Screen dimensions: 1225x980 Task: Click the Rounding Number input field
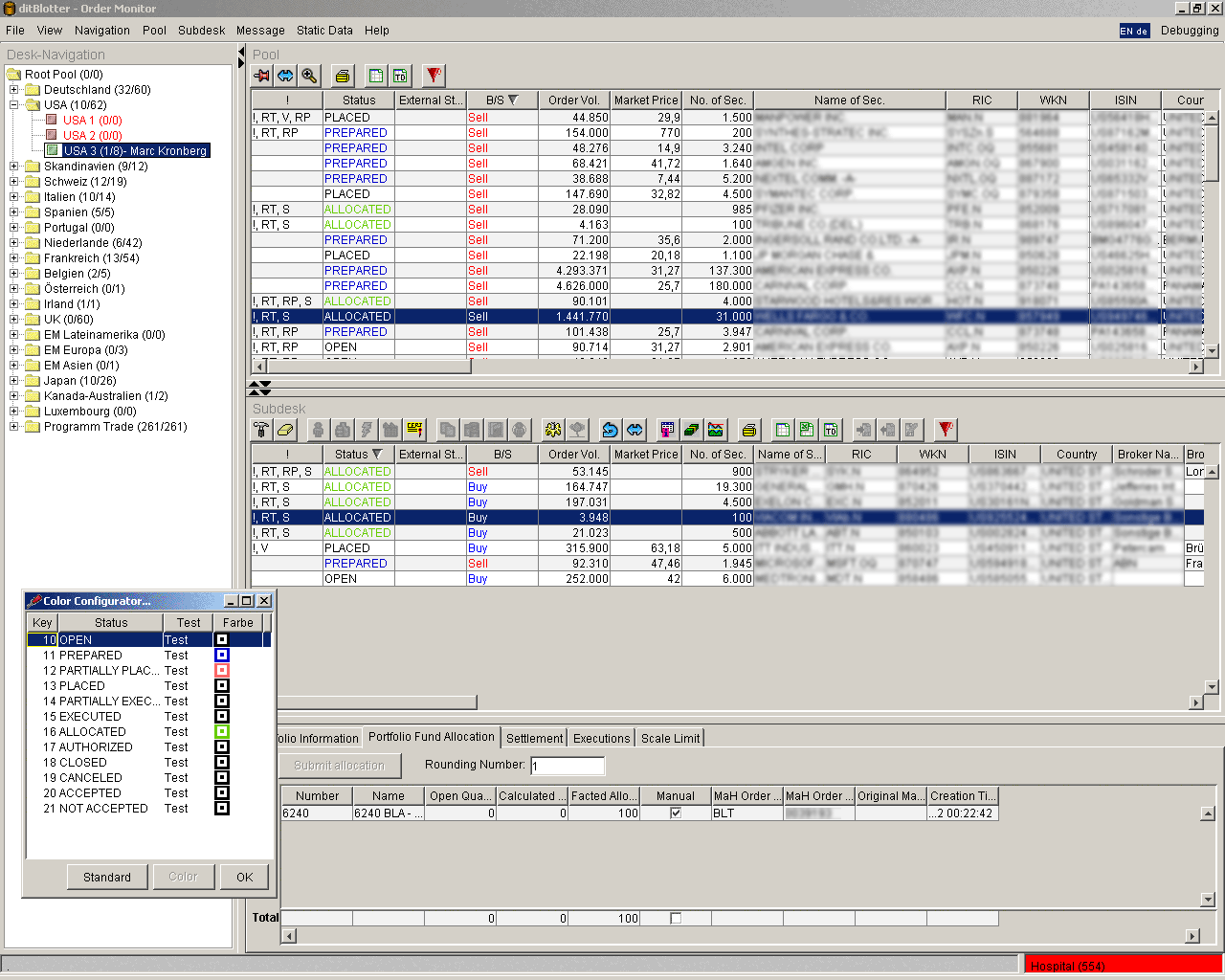[x=568, y=766]
